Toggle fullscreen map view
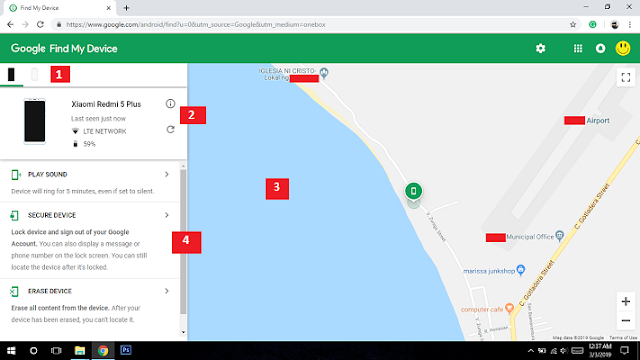Screen dimensions: 640x360 [x=626, y=78]
